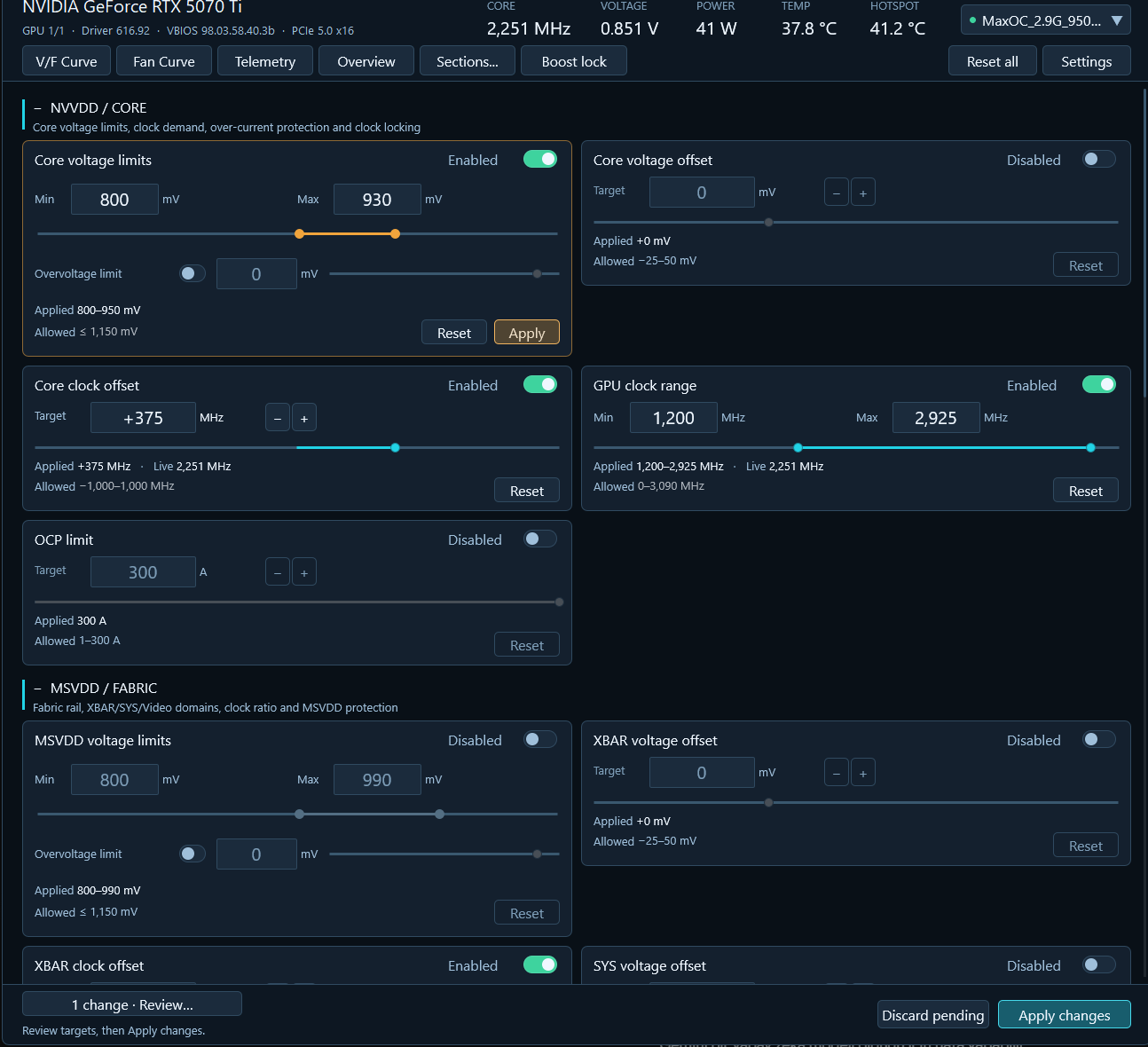Screen dimensions: 1148x1047
Task: Raise OCP limit target with plus button
Action: (x=304, y=572)
